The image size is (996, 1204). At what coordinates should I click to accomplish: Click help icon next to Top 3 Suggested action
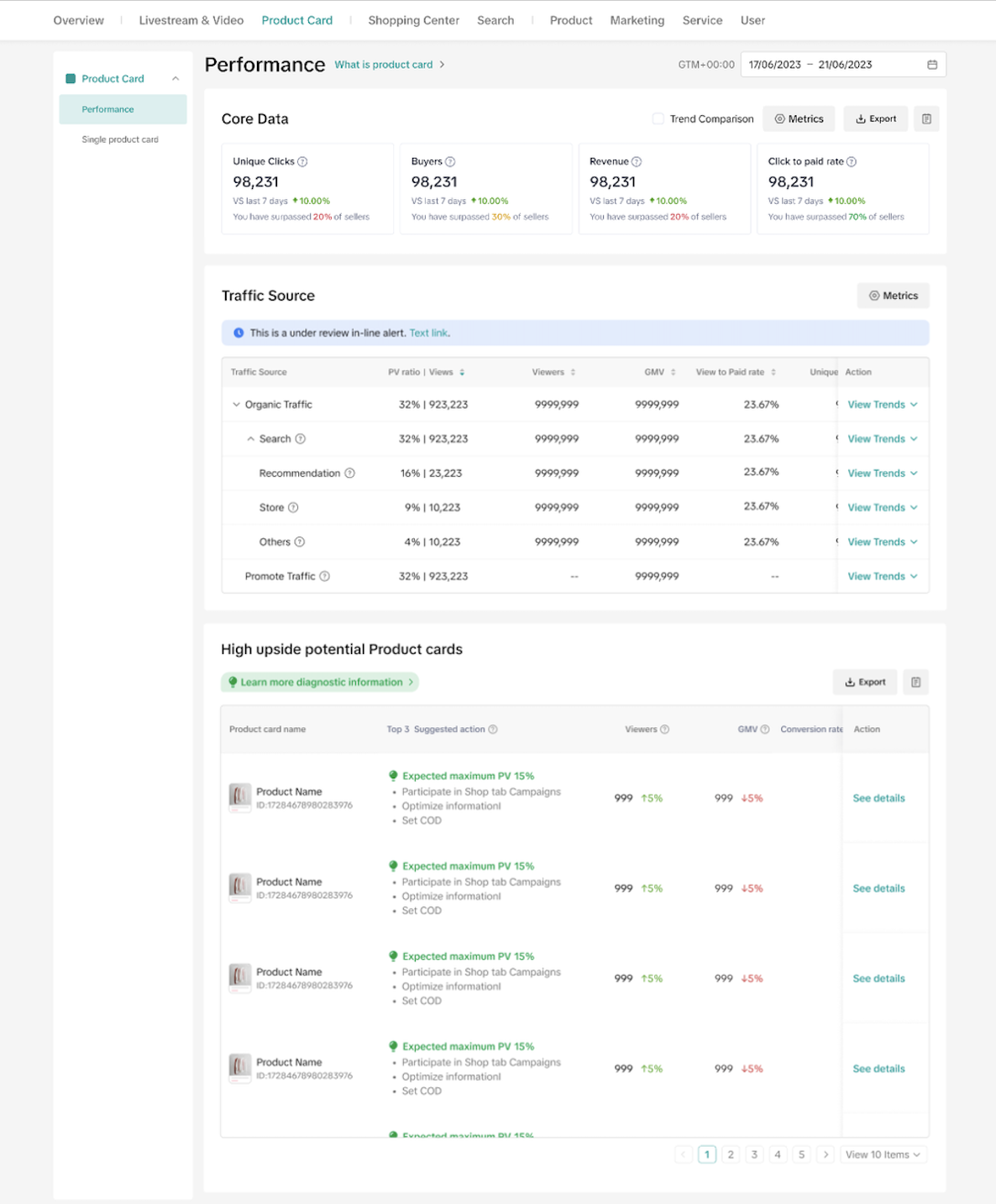493,730
